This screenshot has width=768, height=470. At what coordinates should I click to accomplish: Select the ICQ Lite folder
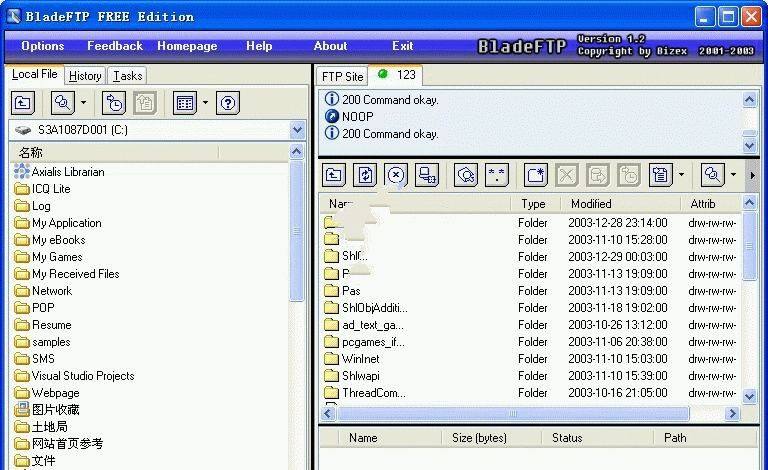[x=43, y=189]
